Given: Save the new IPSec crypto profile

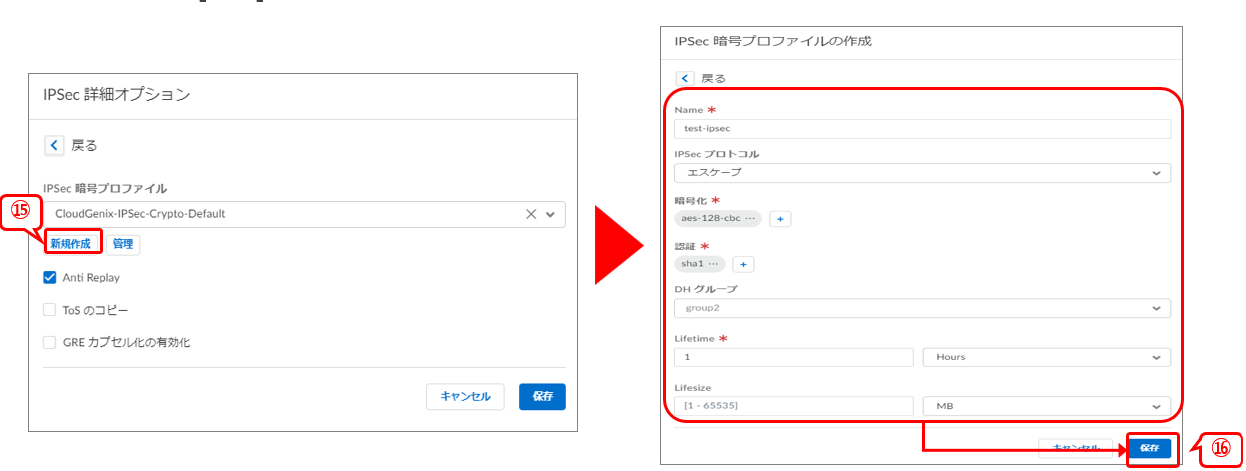Looking at the screenshot, I should tap(1149, 448).
